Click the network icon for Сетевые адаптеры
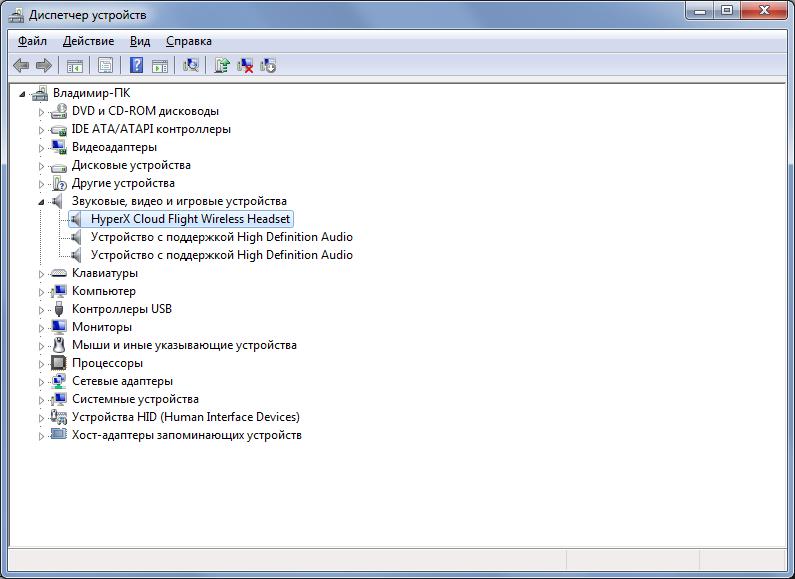The height and width of the screenshot is (579, 795). coord(59,381)
